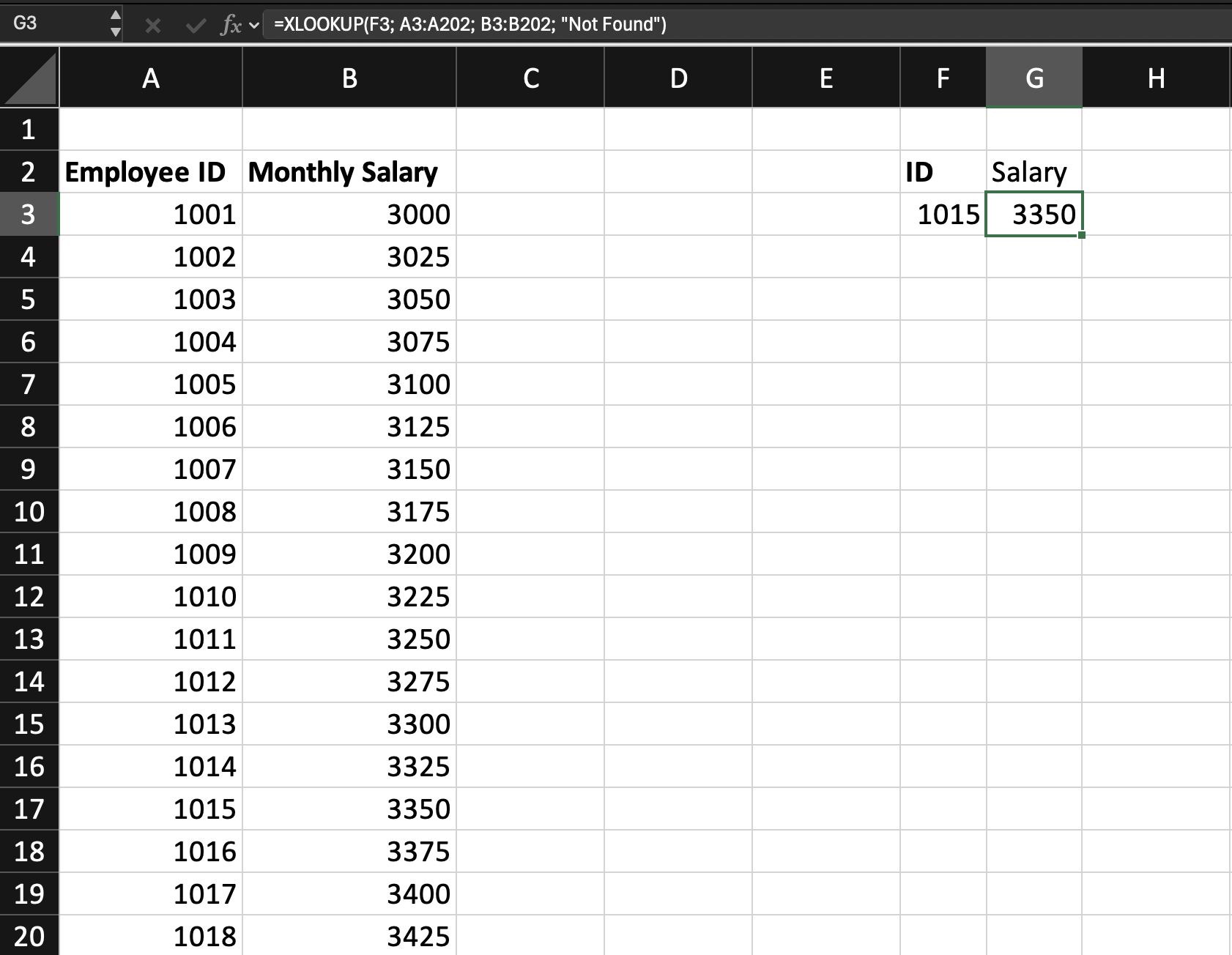1232x955 pixels.
Task: Open the Name Box stepper arrows
Action: (x=115, y=23)
